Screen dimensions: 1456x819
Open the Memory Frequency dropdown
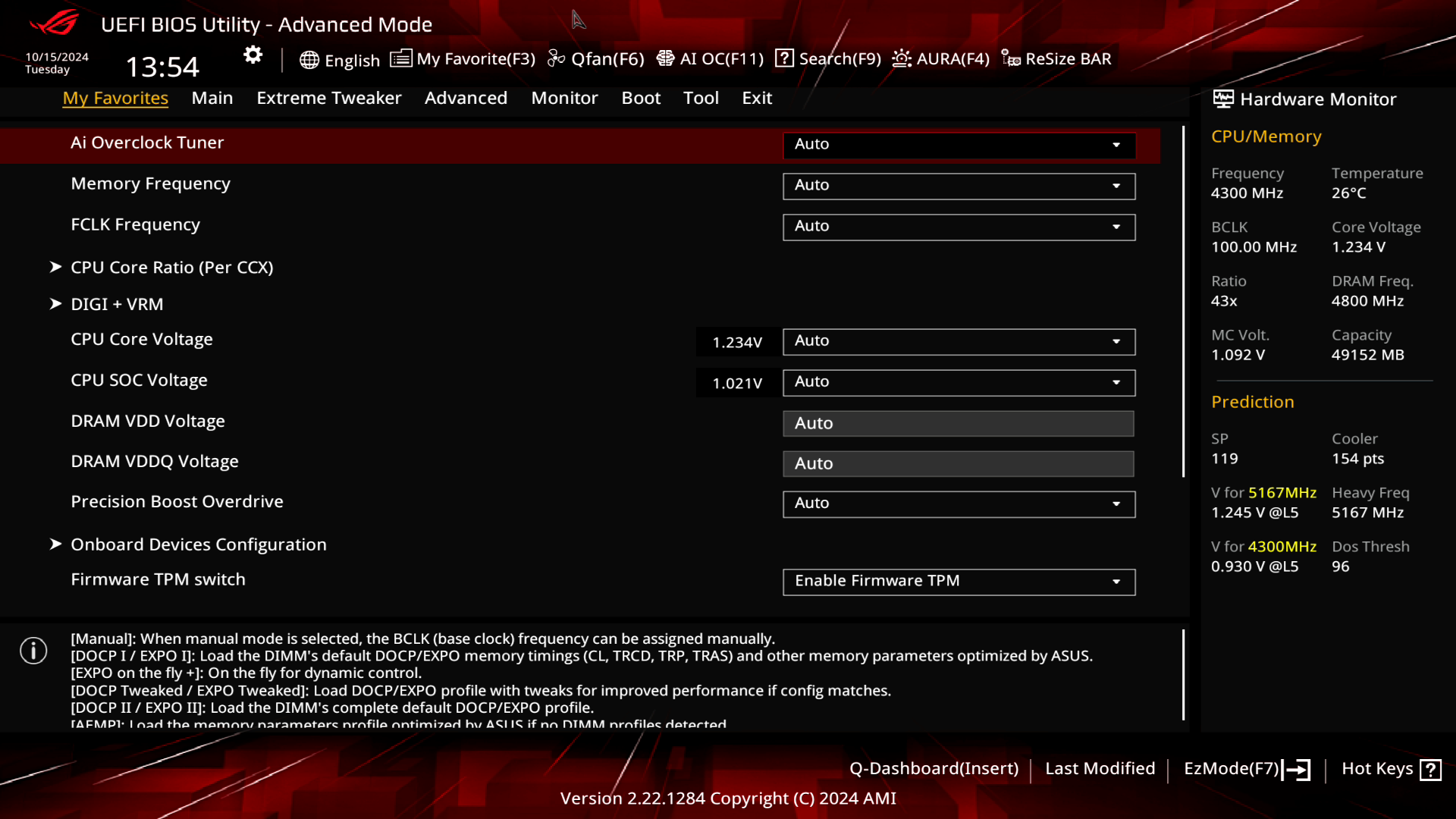(x=959, y=186)
